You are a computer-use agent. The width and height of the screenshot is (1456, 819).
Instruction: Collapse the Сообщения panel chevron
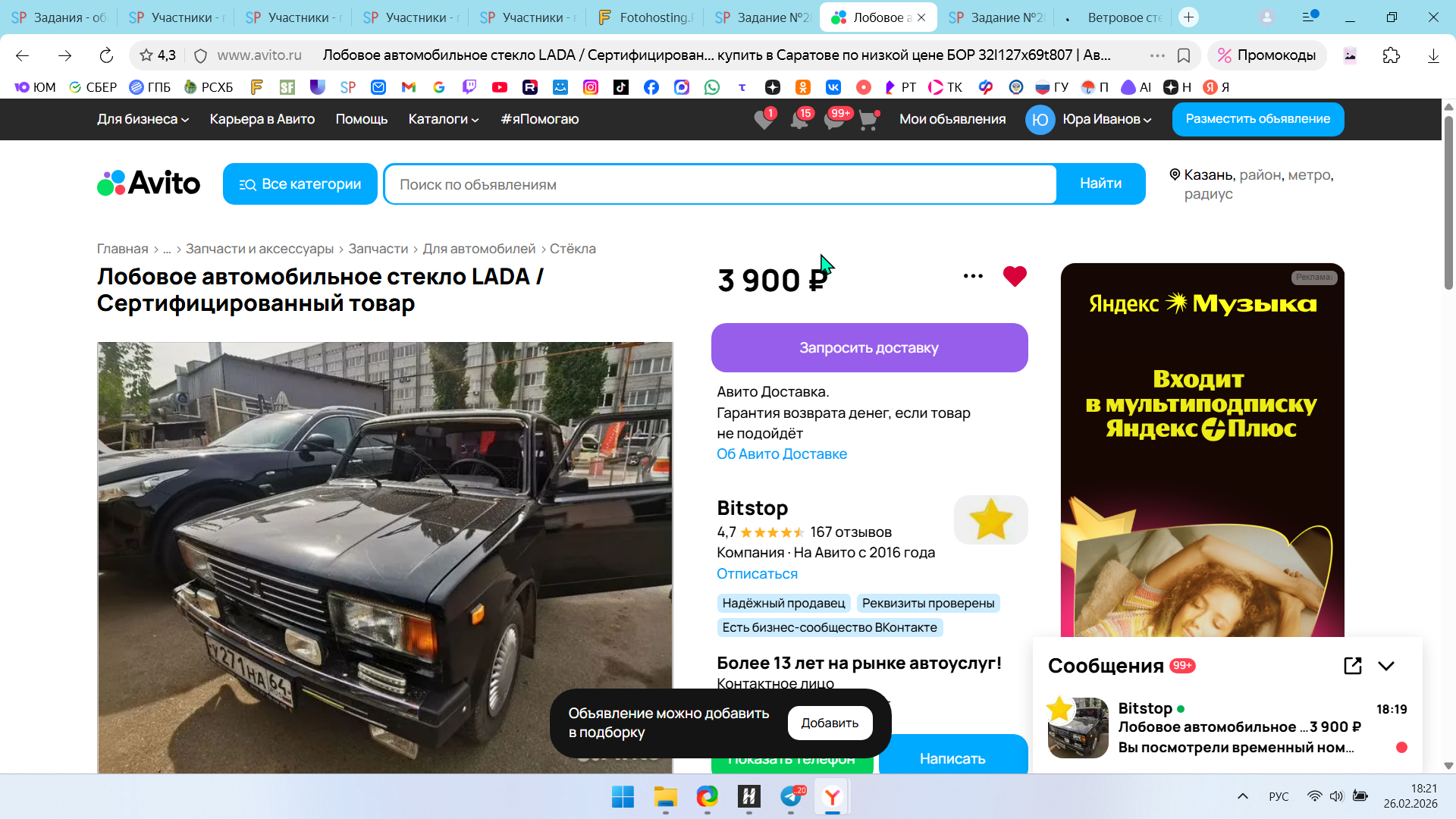(x=1386, y=666)
